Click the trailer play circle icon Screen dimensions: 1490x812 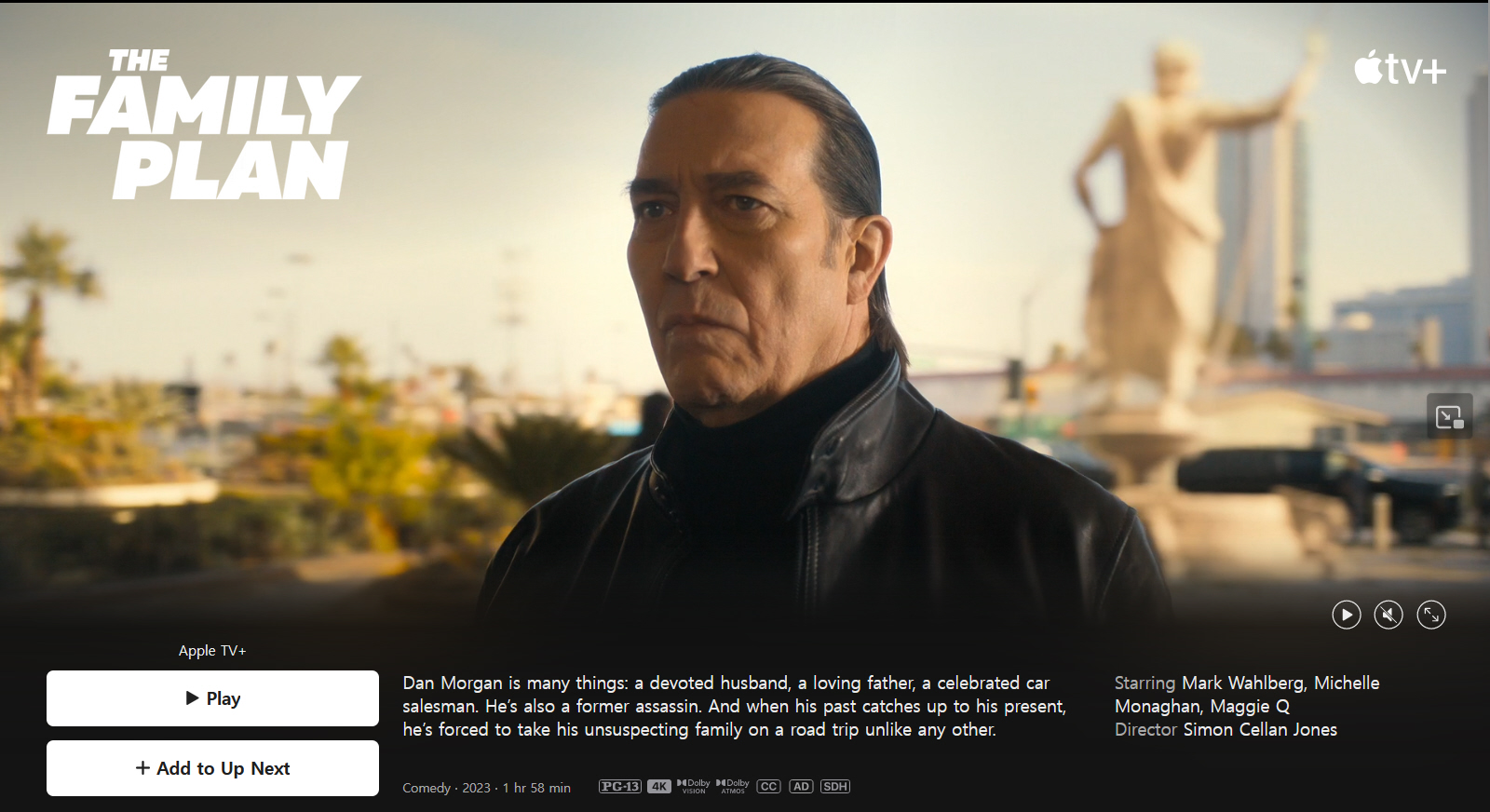1346,615
